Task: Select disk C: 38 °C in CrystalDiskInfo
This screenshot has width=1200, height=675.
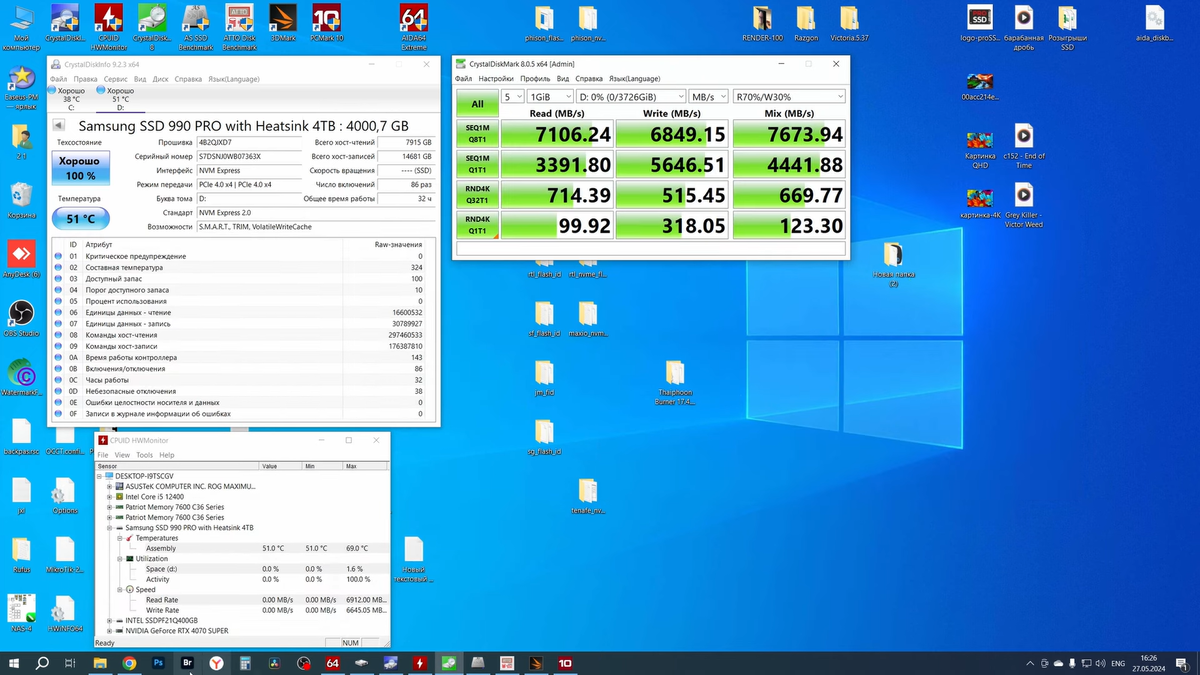Action: [70, 98]
